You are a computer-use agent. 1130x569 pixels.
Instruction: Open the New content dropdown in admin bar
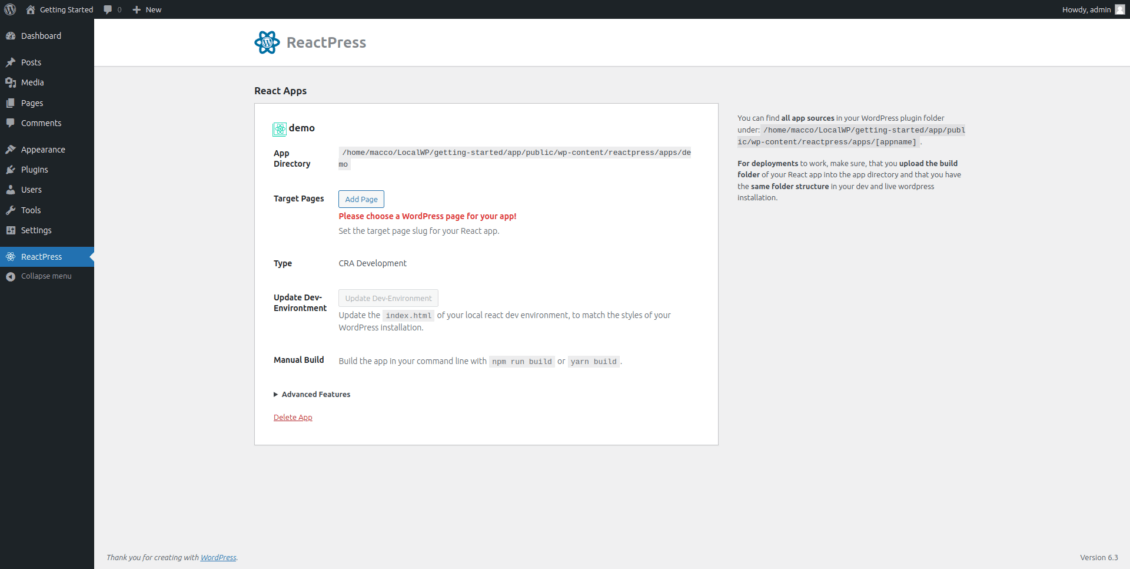tap(146, 10)
